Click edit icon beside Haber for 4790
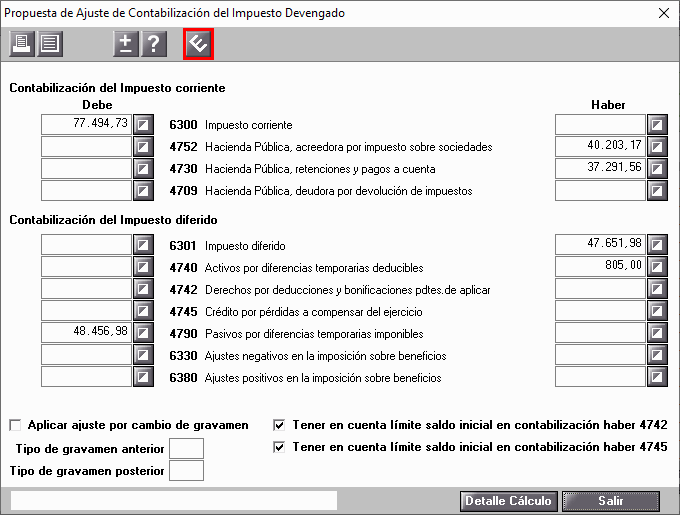The width and height of the screenshot is (680, 515). point(657,333)
